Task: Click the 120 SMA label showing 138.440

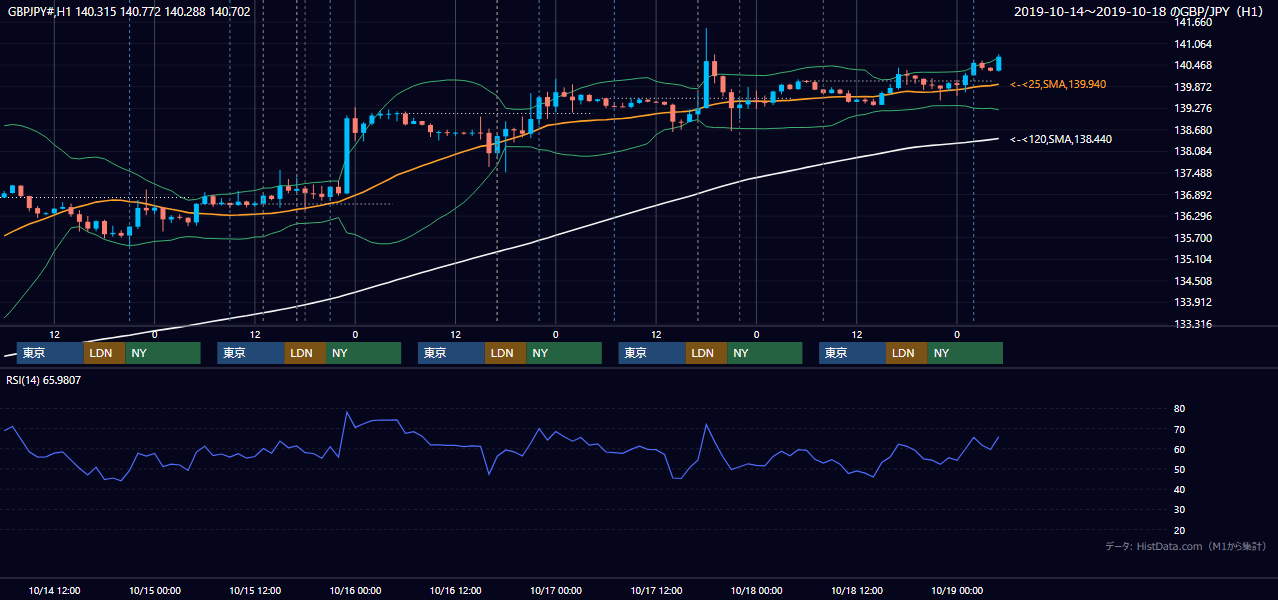Action: 1061,139
